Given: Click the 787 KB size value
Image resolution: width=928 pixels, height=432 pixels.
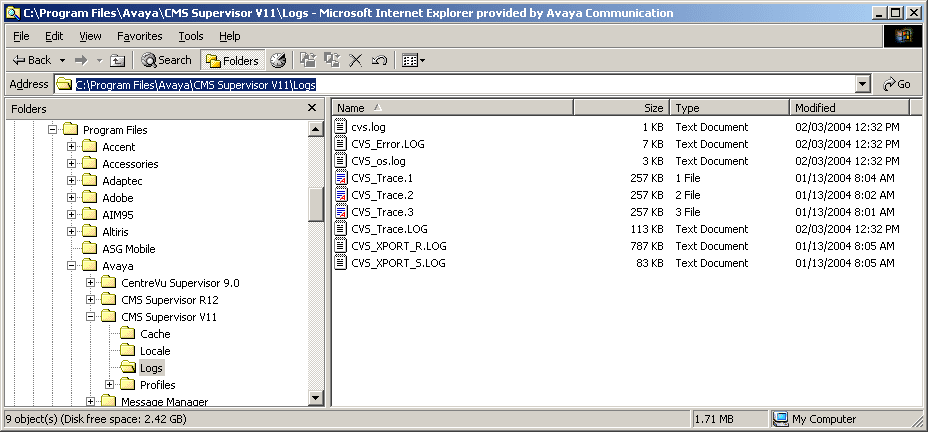Looking at the screenshot, I should (646, 246).
